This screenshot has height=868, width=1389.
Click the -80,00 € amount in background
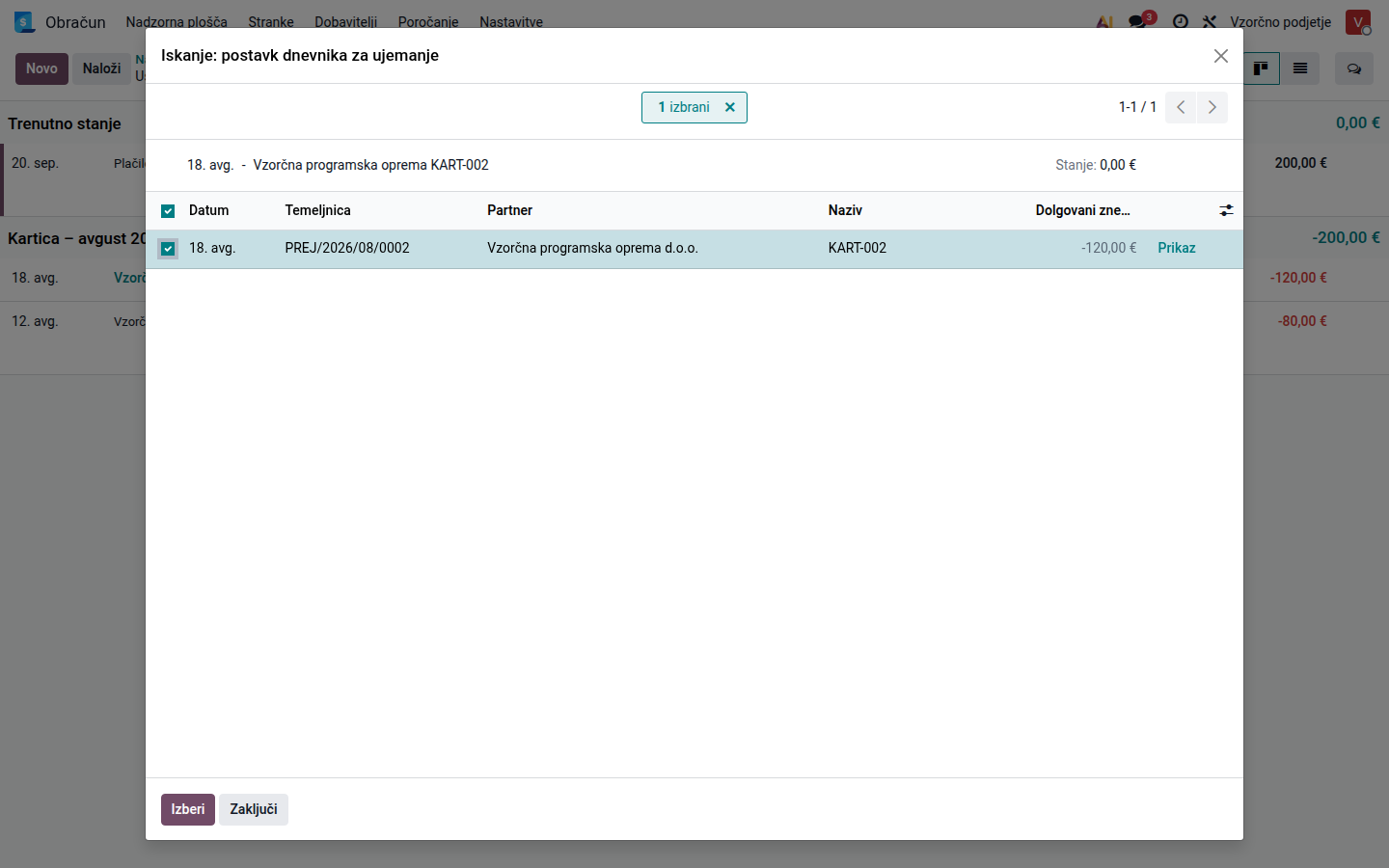[1303, 321]
